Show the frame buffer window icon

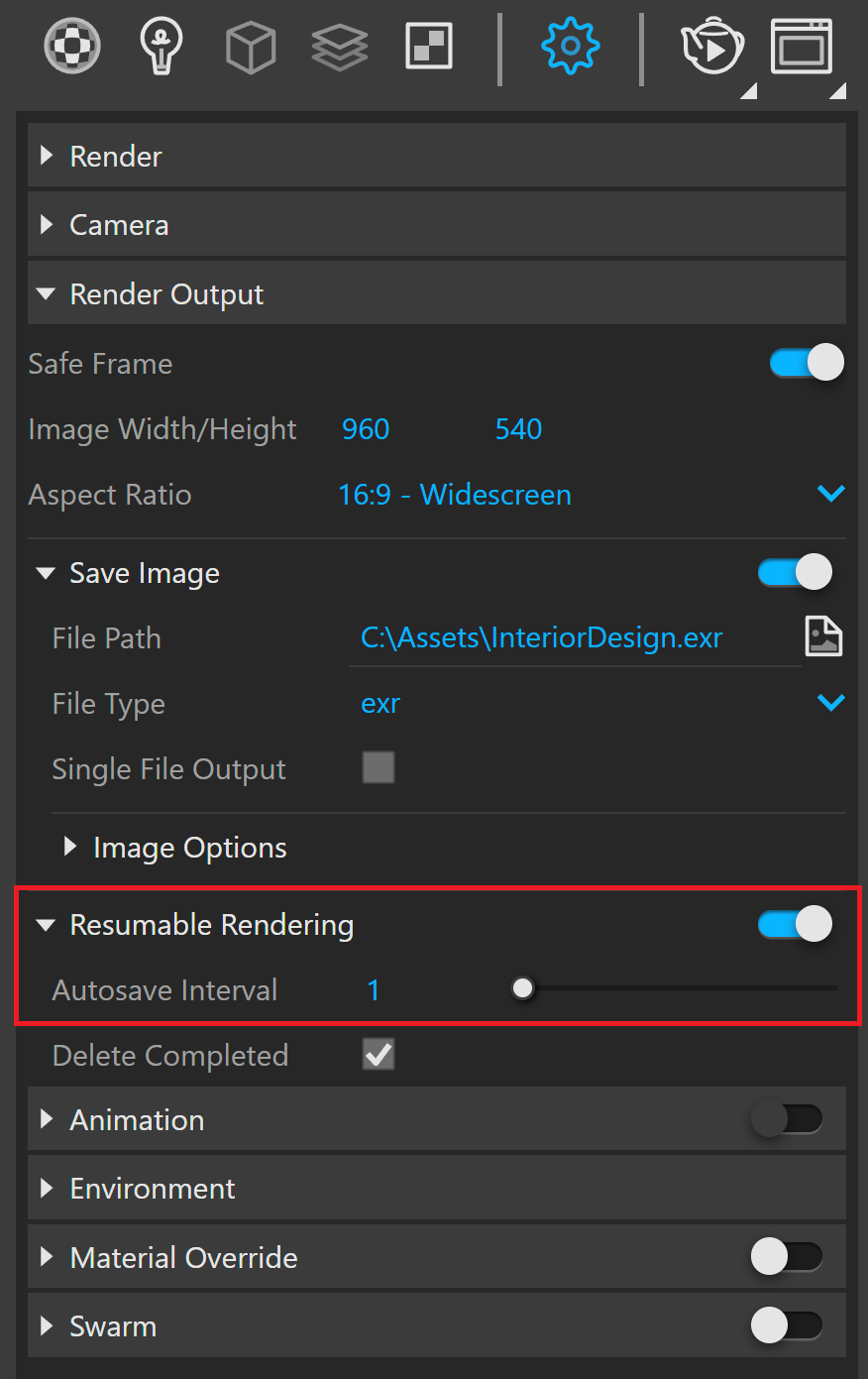802,47
